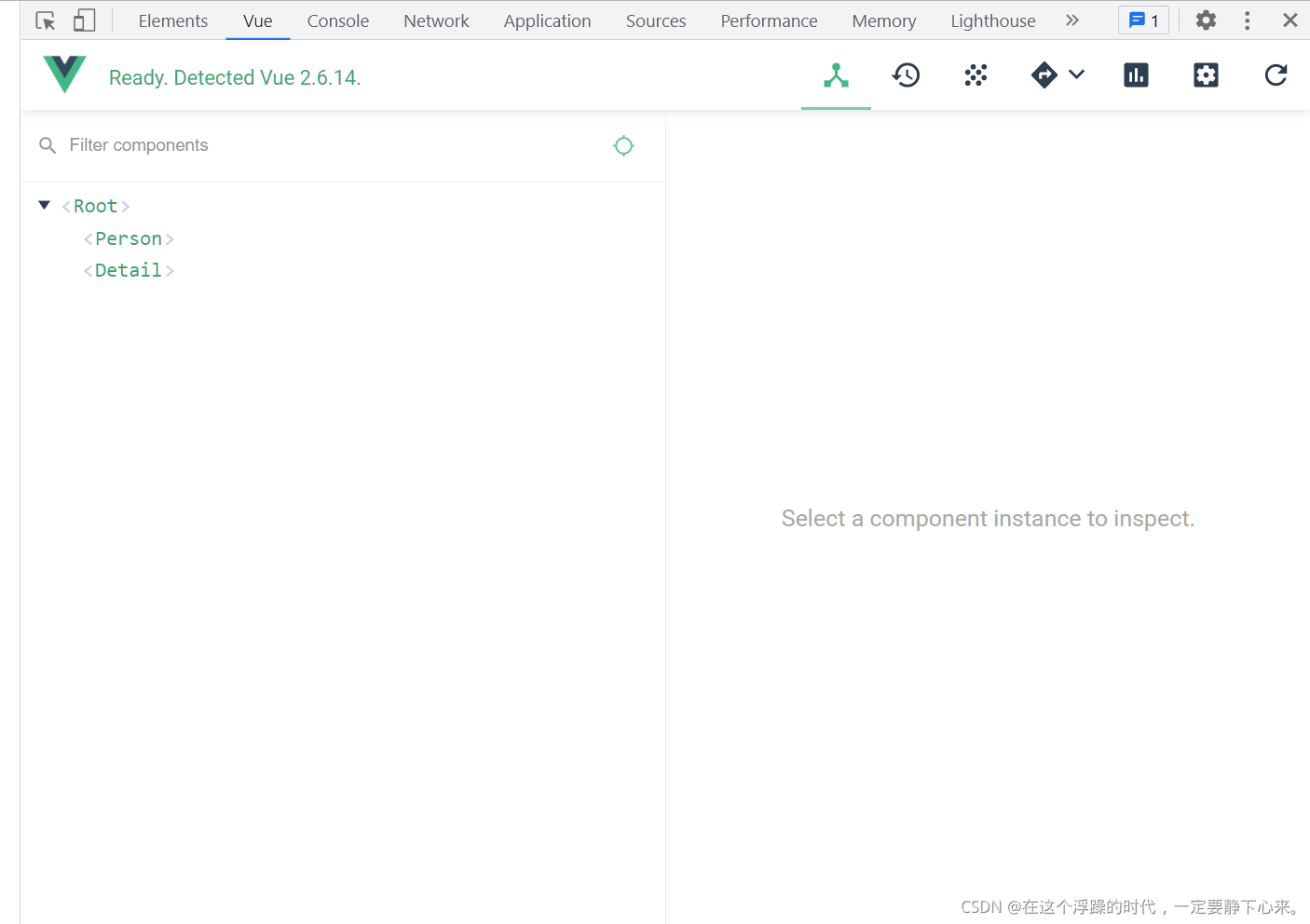Click the search magnifier icon
Image resolution: width=1310 pixels, height=924 pixels.
tap(48, 145)
